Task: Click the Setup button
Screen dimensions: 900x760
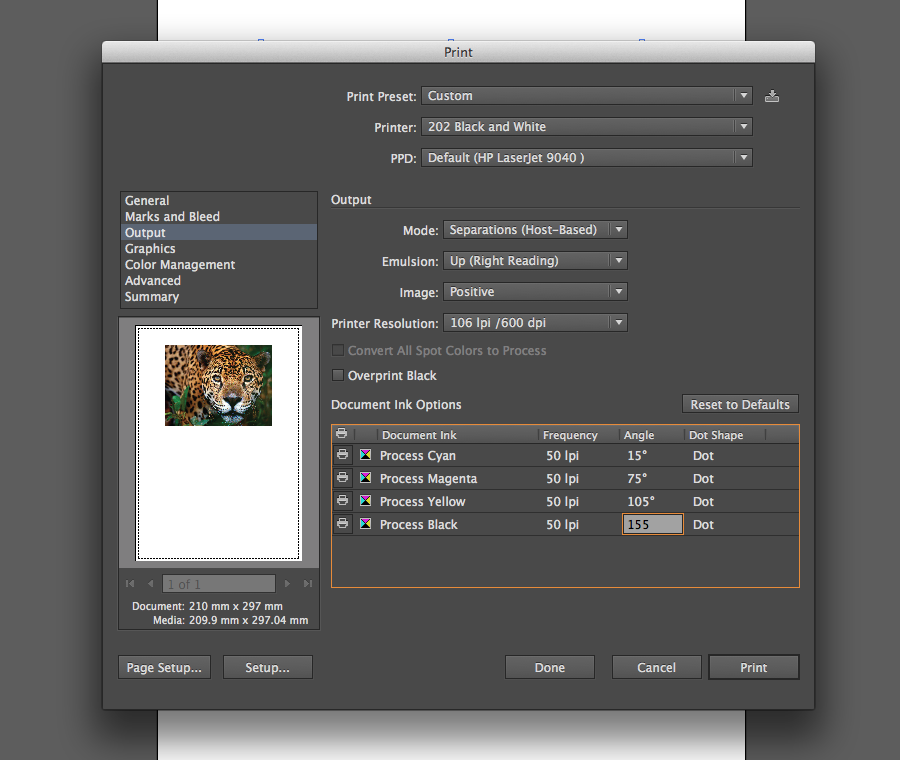Action: 267,667
